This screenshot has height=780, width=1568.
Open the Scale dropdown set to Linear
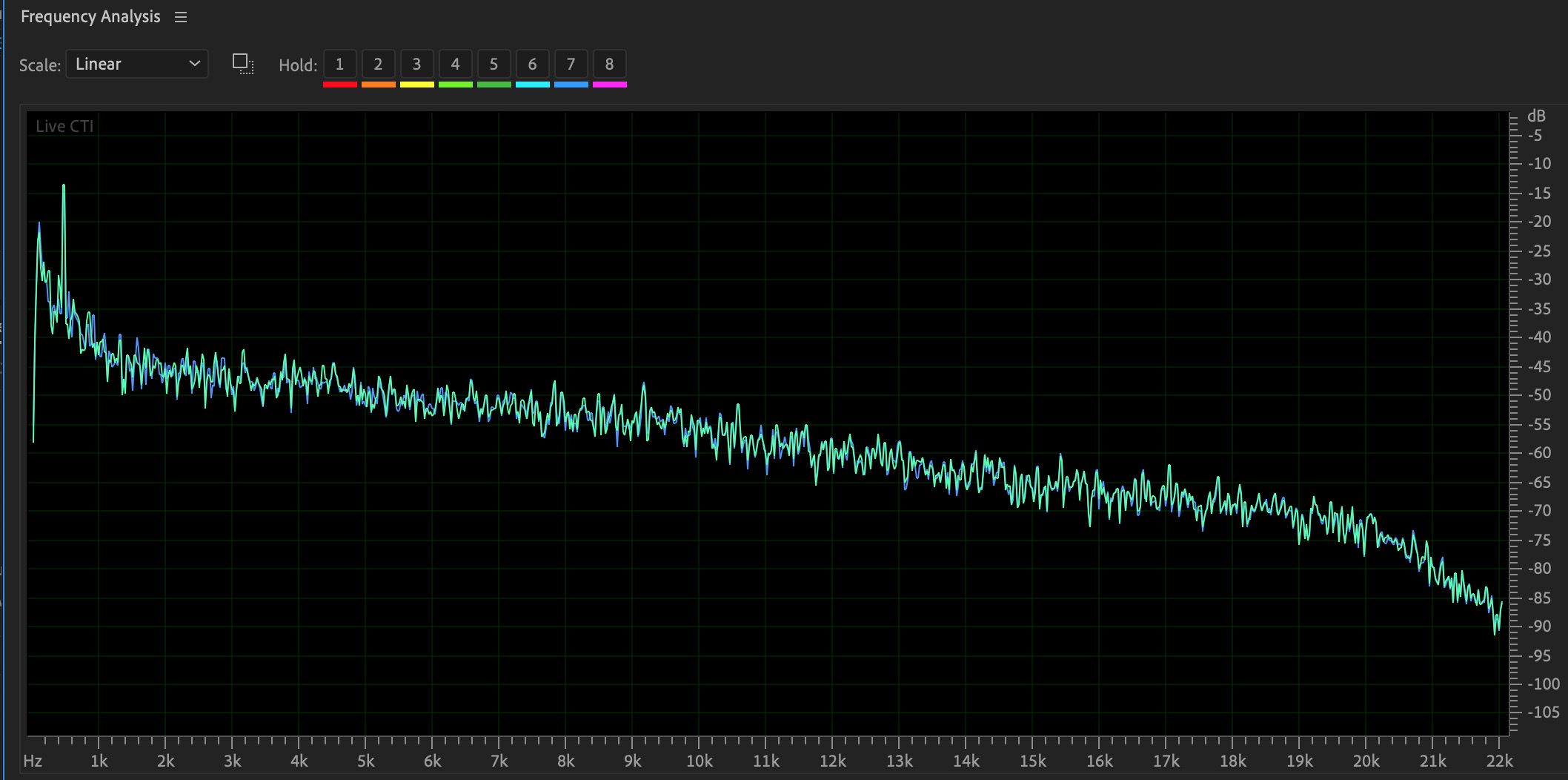tap(137, 64)
